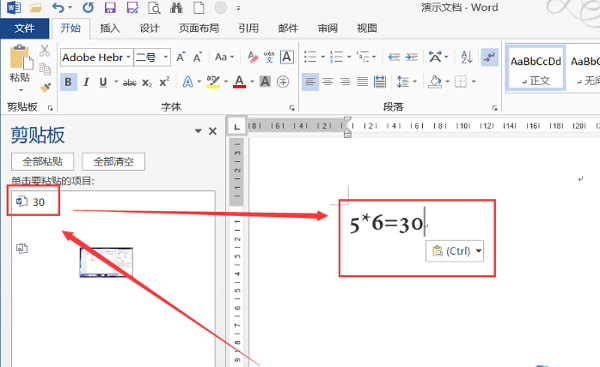Click the Redo repeat arrow icon

click(88, 7)
